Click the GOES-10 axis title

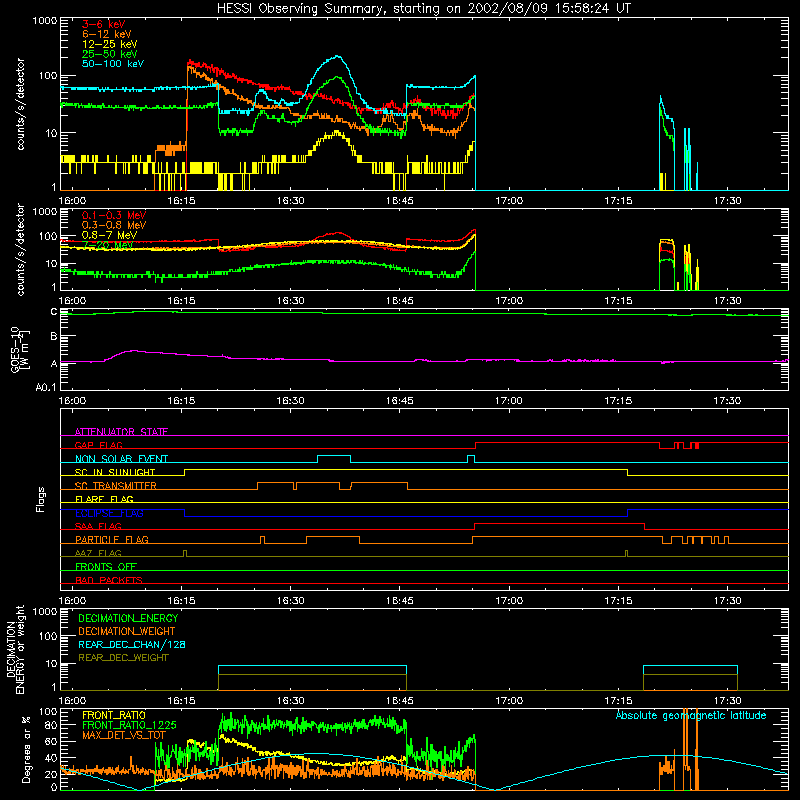point(20,349)
